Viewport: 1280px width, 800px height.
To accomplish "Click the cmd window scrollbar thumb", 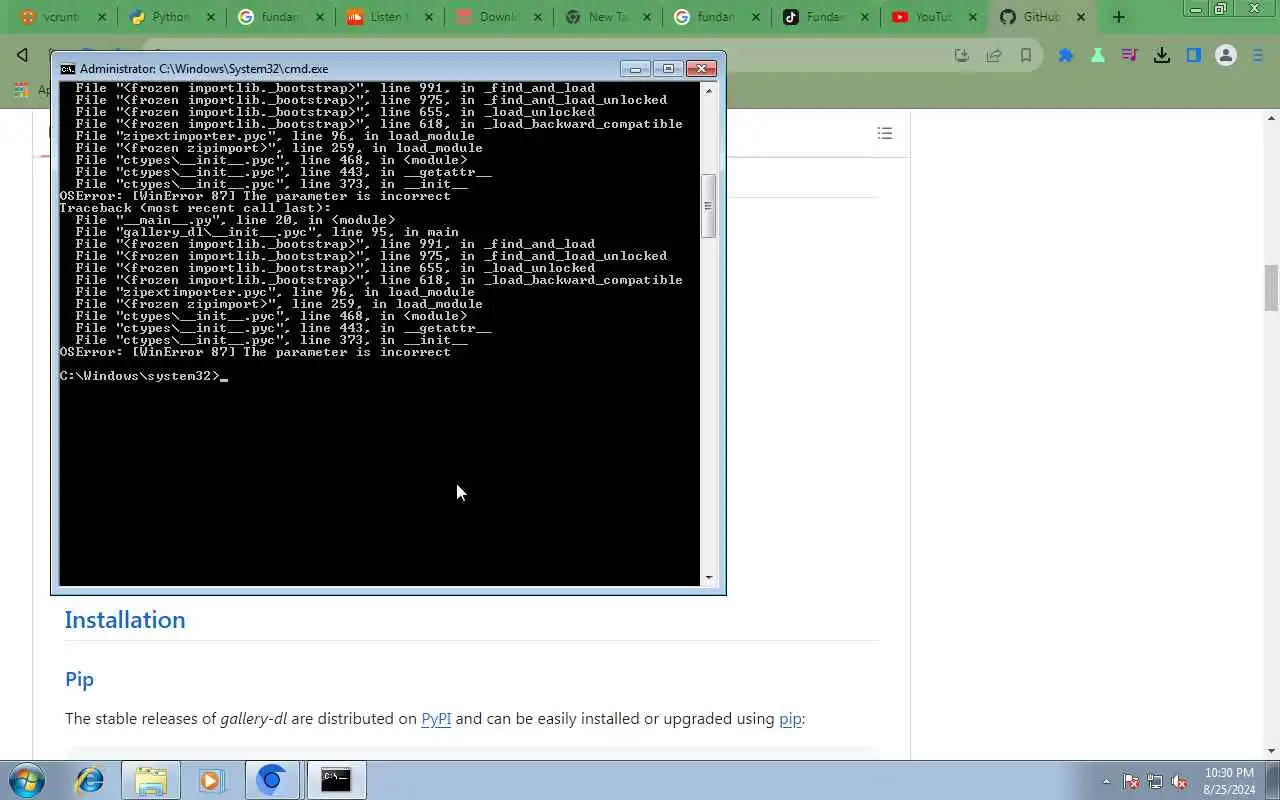I will (709, 206).
